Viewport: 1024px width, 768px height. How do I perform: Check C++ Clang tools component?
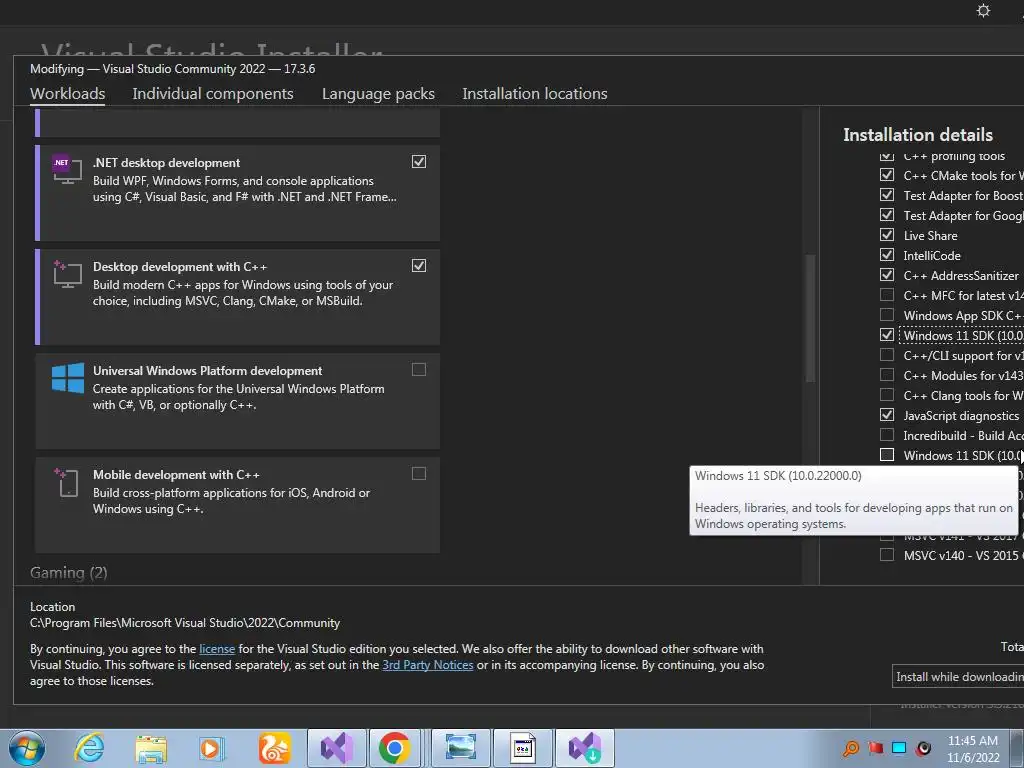pyautogui.click(x=887, y=394)
